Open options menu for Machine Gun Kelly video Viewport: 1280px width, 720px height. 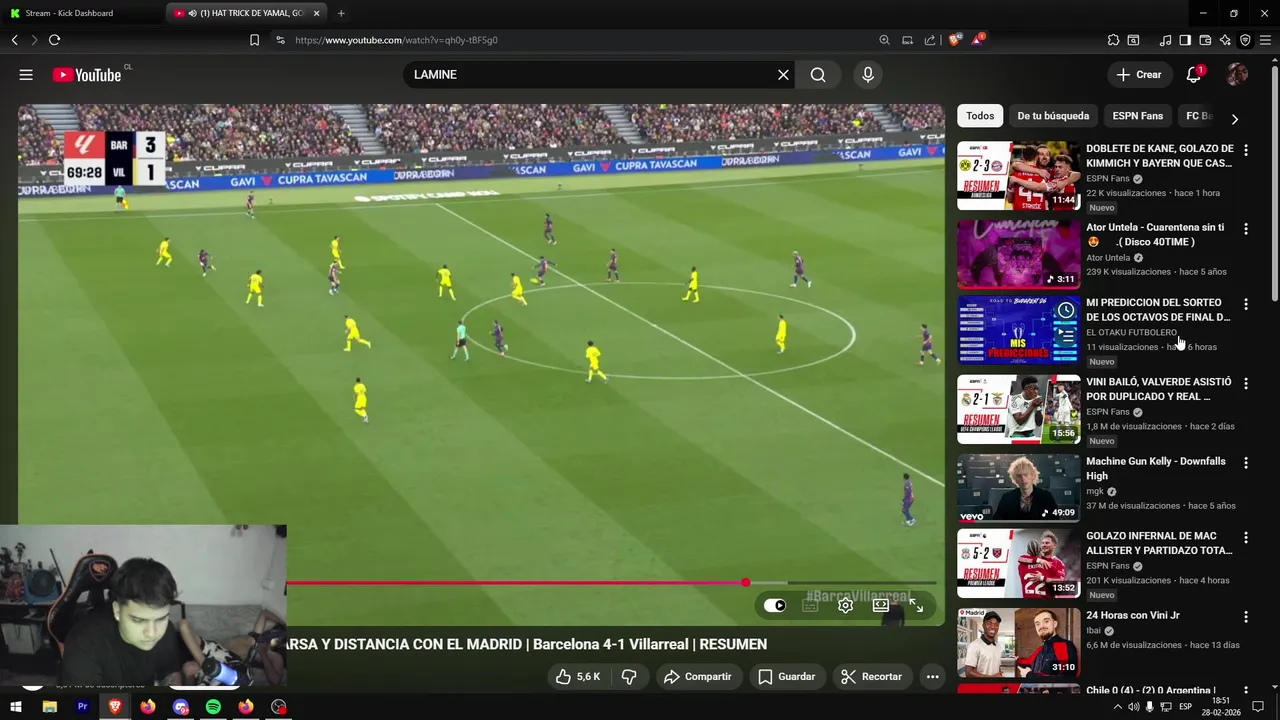click(x=1245, y=463)
